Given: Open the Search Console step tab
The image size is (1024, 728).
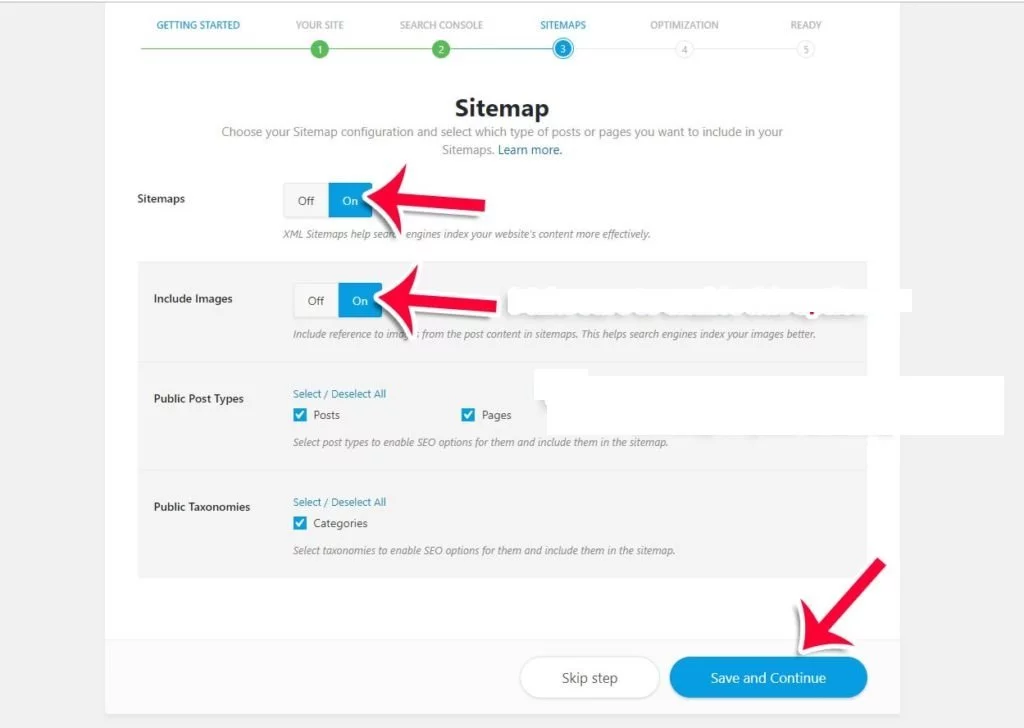Looking at the screenshot, I should tap(441, 25).
